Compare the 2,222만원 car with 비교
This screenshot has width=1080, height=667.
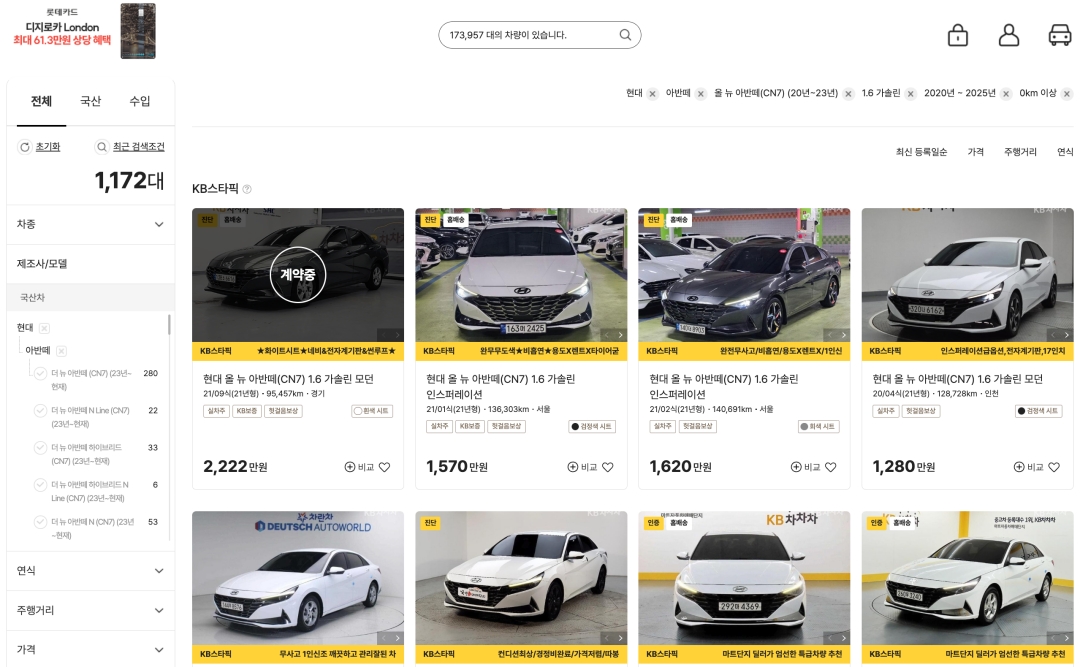coord(359,467)
